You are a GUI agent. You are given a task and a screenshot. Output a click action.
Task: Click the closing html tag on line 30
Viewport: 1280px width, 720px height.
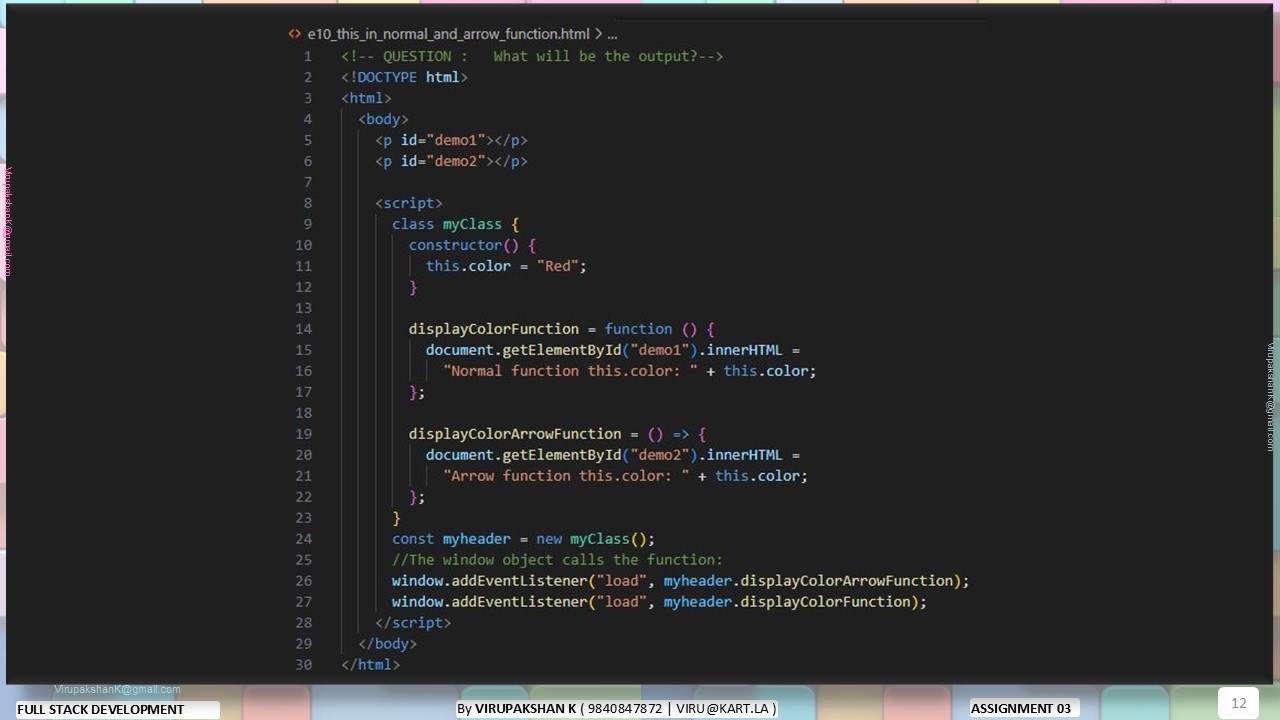point(370,665)
